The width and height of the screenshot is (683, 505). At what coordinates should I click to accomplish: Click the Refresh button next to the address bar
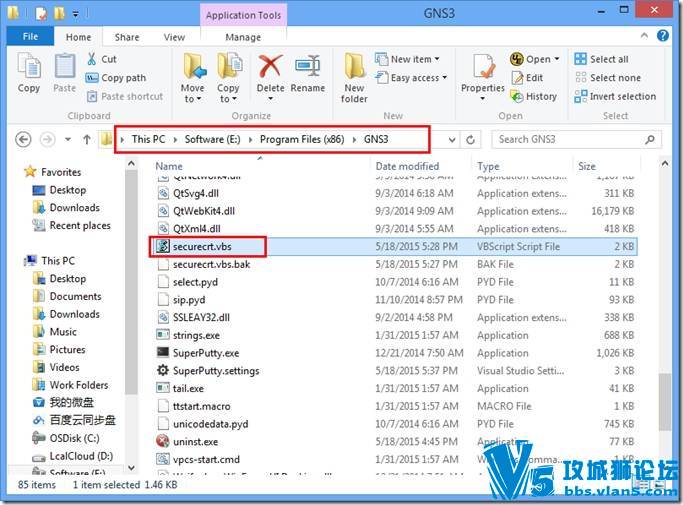coord(470,139)
